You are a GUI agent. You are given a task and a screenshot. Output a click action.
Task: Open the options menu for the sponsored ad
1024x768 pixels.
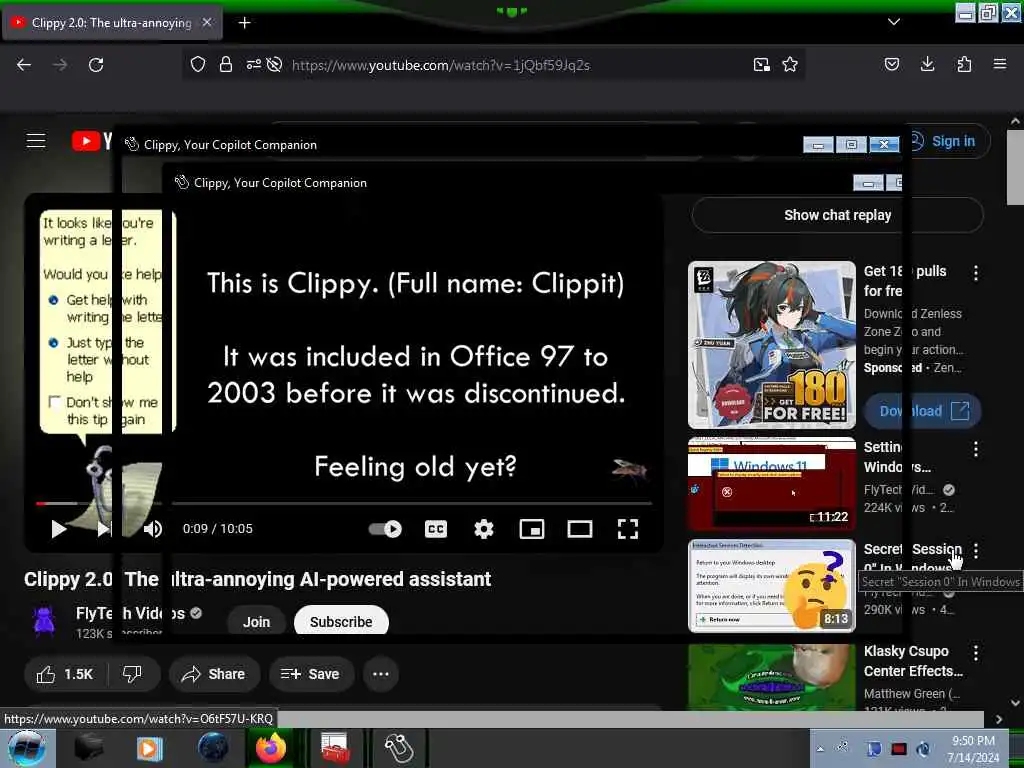click(x=976, y=273)
